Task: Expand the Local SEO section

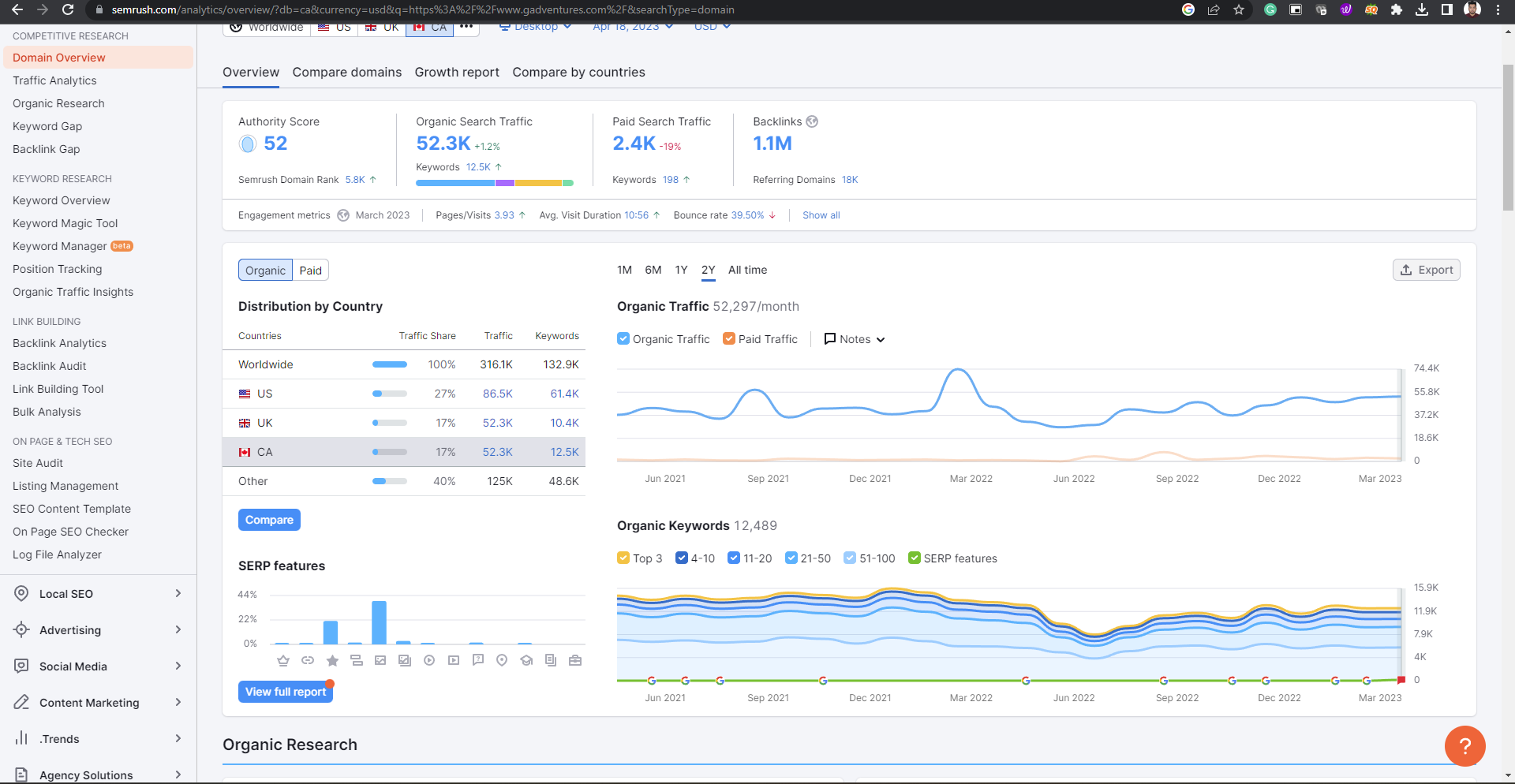Action: pyautogui.click(x=98, y=594)
